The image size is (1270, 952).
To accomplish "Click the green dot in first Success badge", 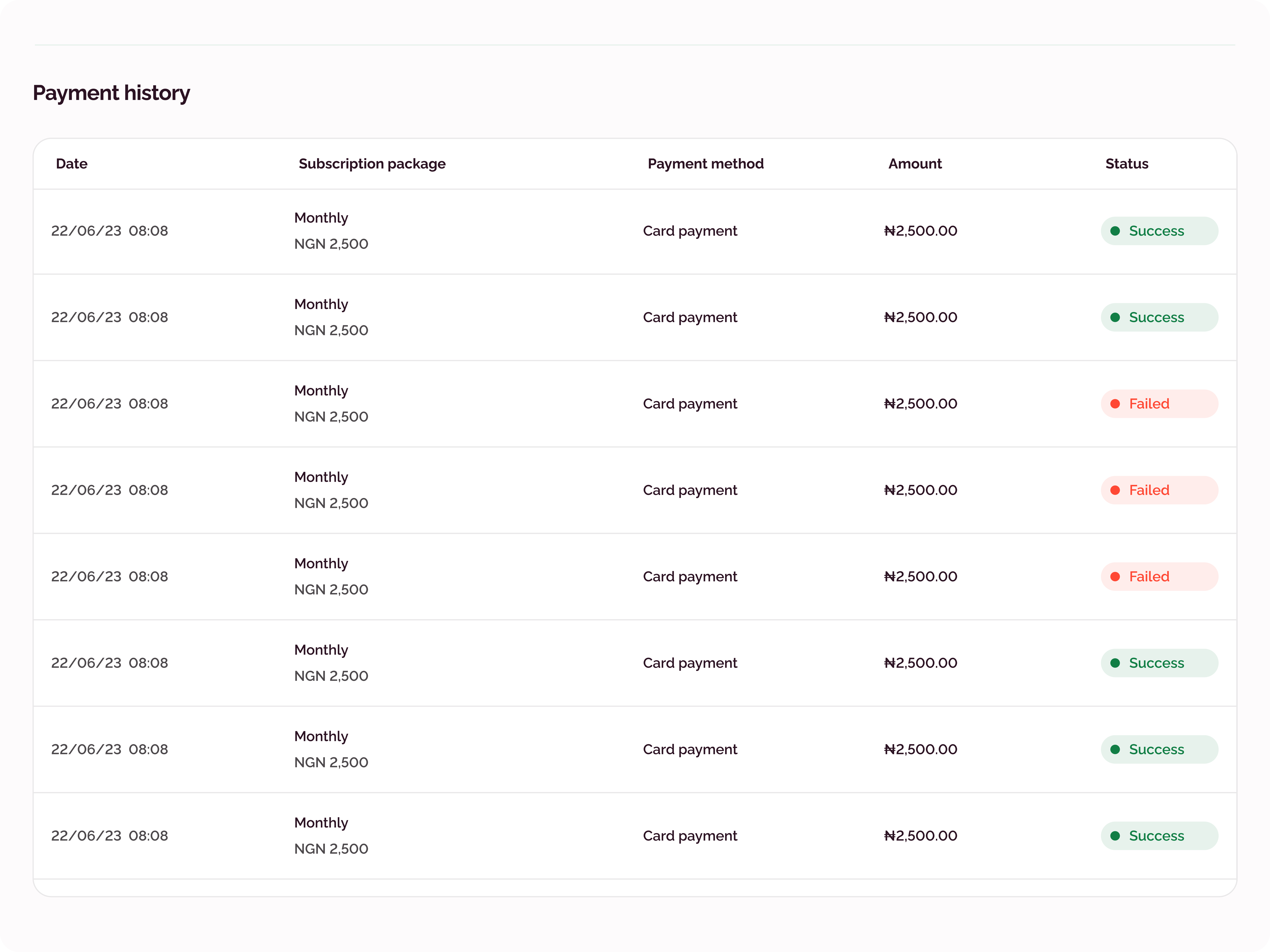I will pyautogui.click(x=1115, y=231).
